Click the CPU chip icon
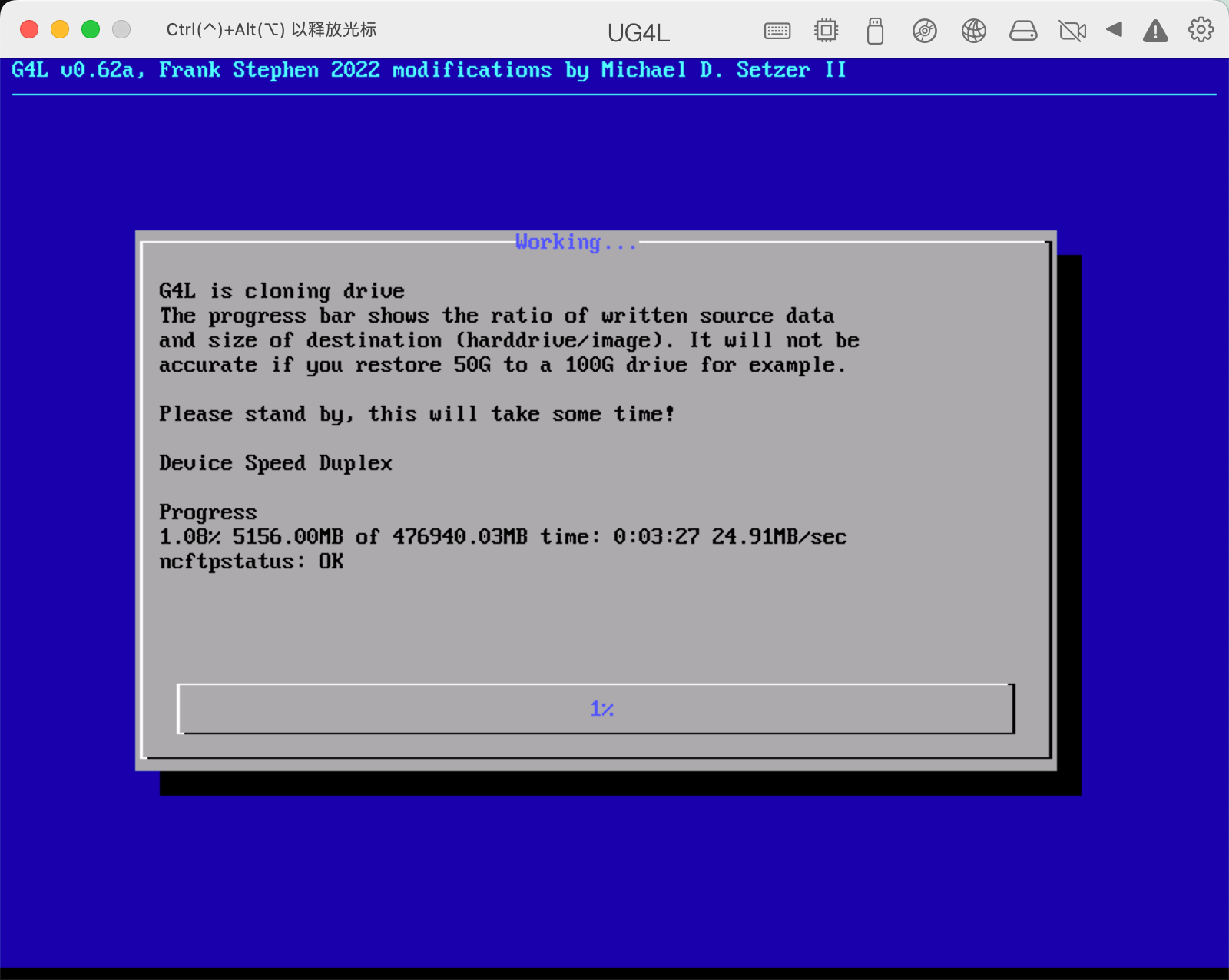1229x980 pixels. [826, 31]
